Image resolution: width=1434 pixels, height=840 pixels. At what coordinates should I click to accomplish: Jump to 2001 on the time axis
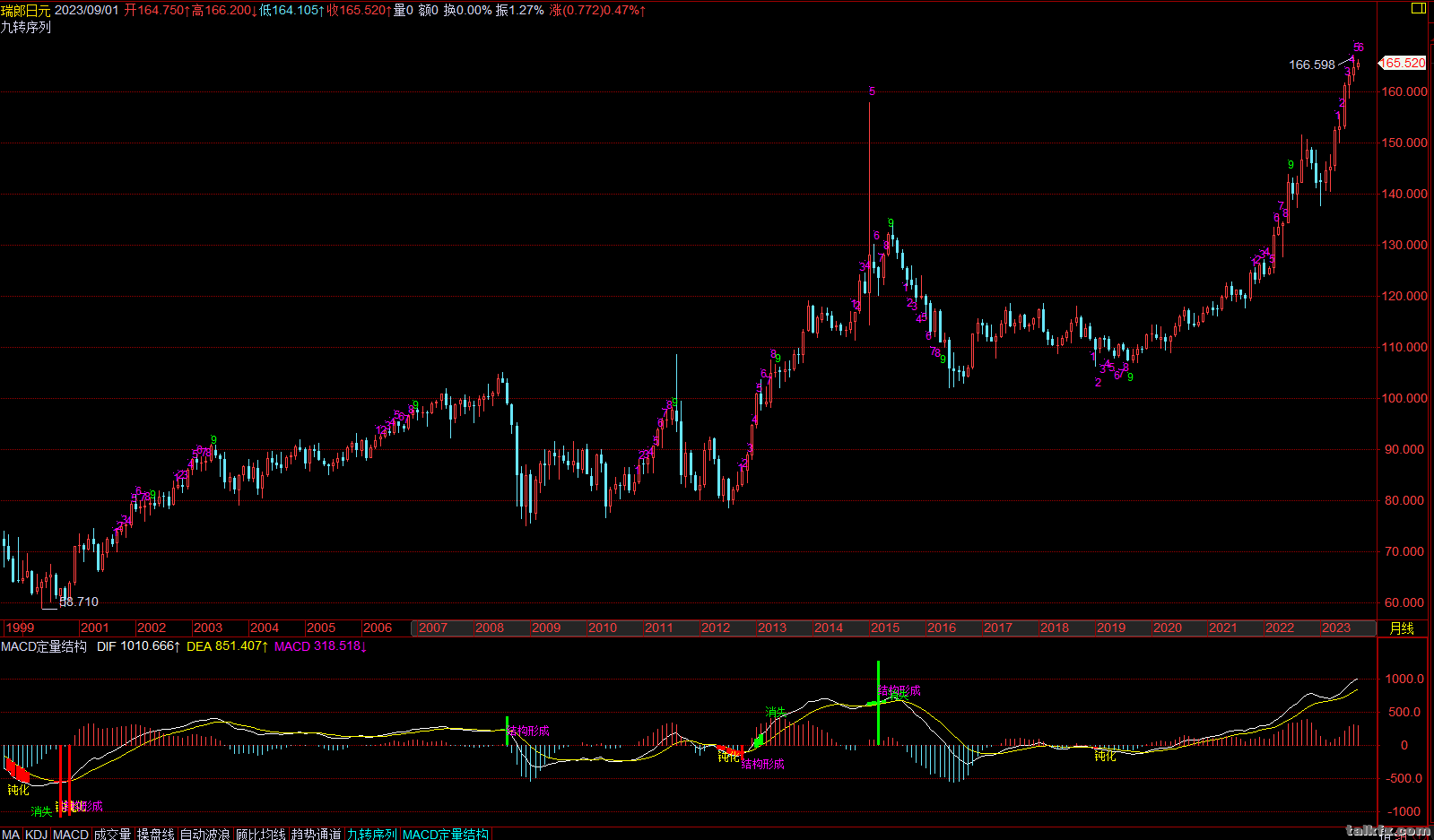94,628
